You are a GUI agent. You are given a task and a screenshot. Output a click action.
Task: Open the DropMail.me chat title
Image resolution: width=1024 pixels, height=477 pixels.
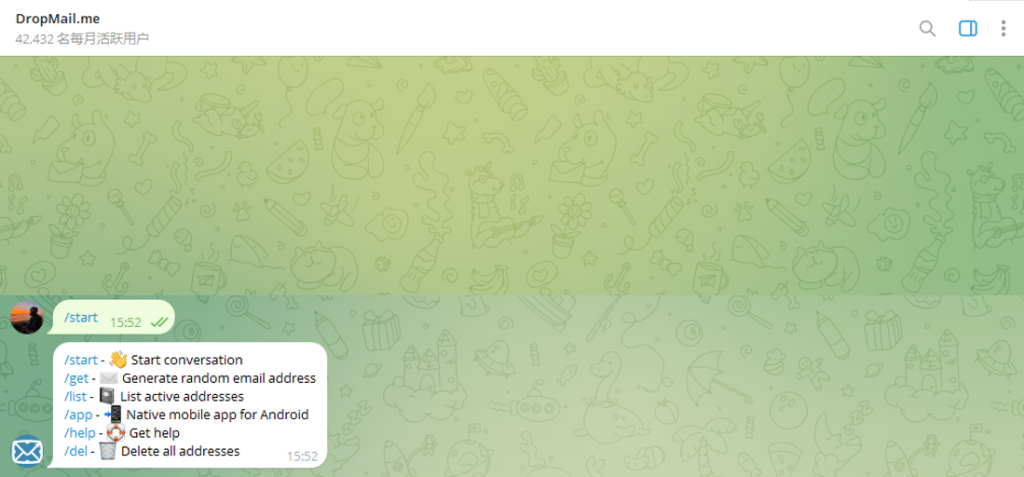click(57, 19)
